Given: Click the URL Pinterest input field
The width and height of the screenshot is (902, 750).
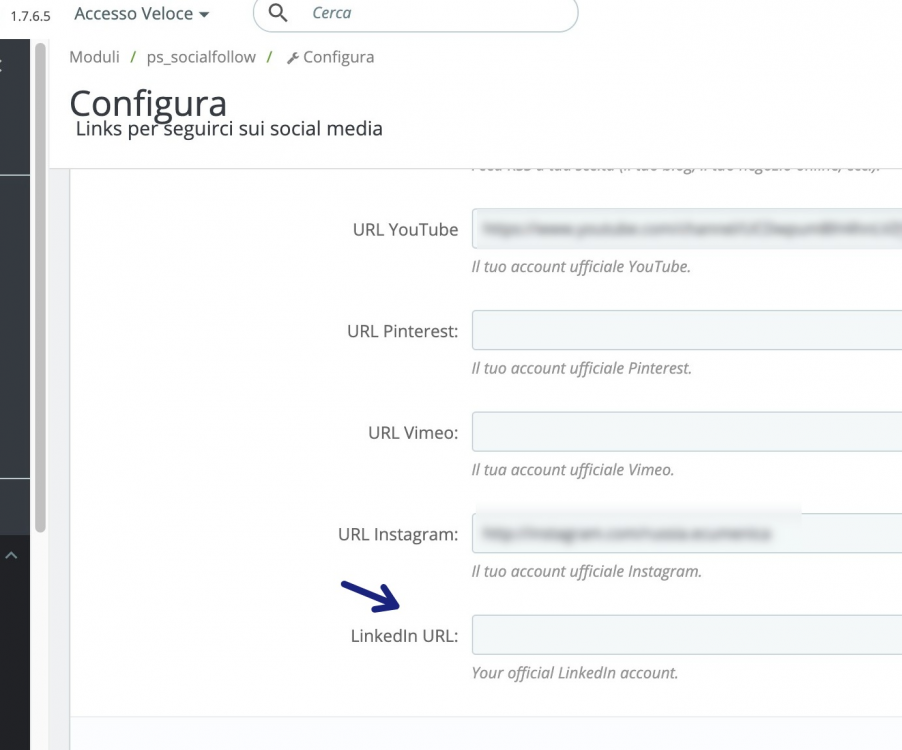Looking at the screenshot, I should point(687,330).
